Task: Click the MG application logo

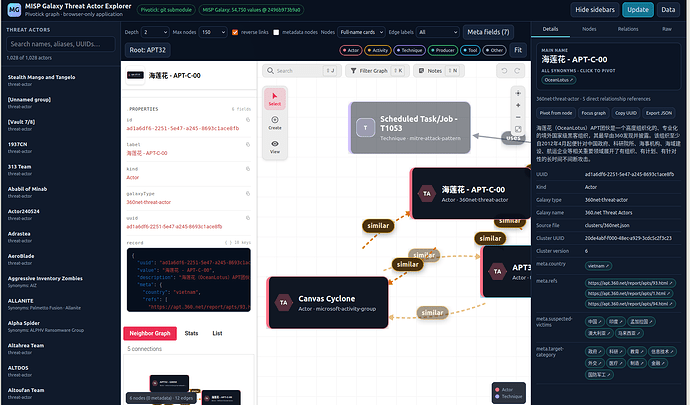Action: tap(14, 10)
